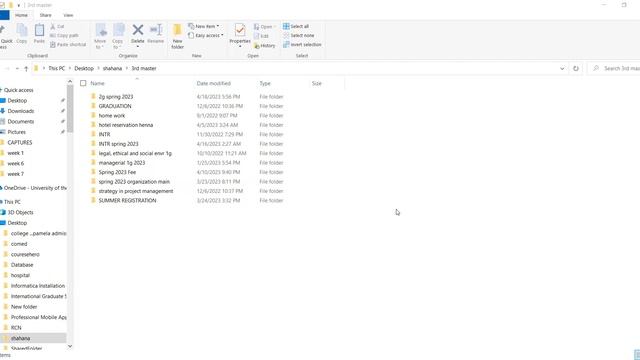Click the Up one level arrow
This screenshot has width=640, height=360.
26,69
